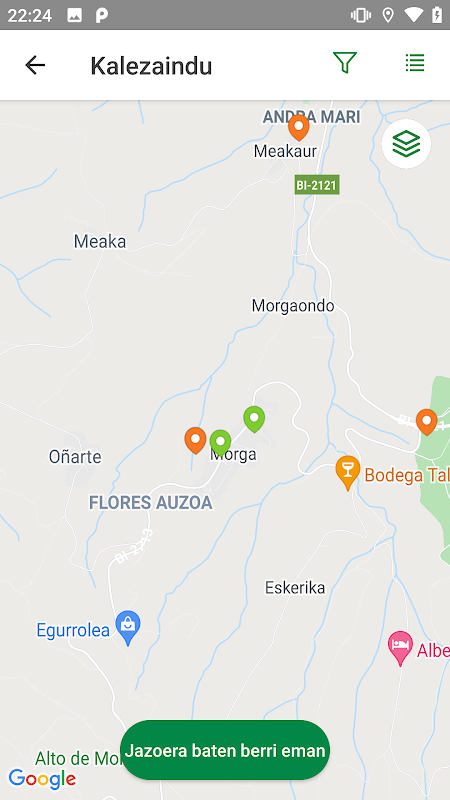450x800 pixels.
Task: Tap the pink hotel bed marker
Action: coord(401,648)
